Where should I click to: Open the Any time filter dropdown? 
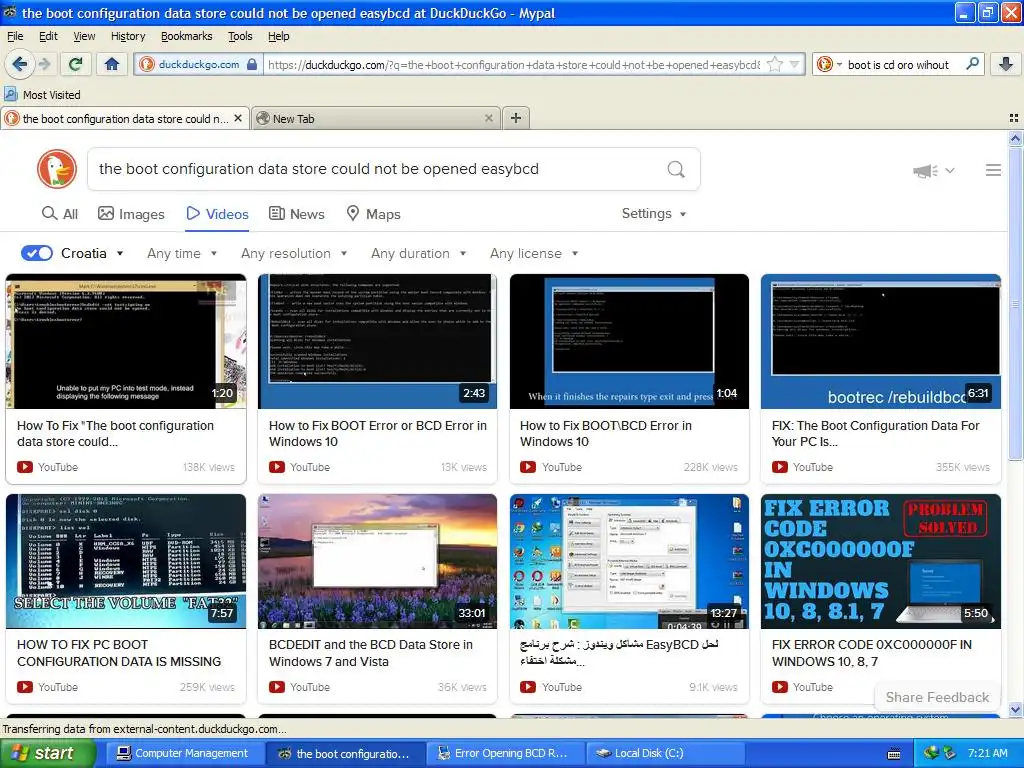[182, 253]
